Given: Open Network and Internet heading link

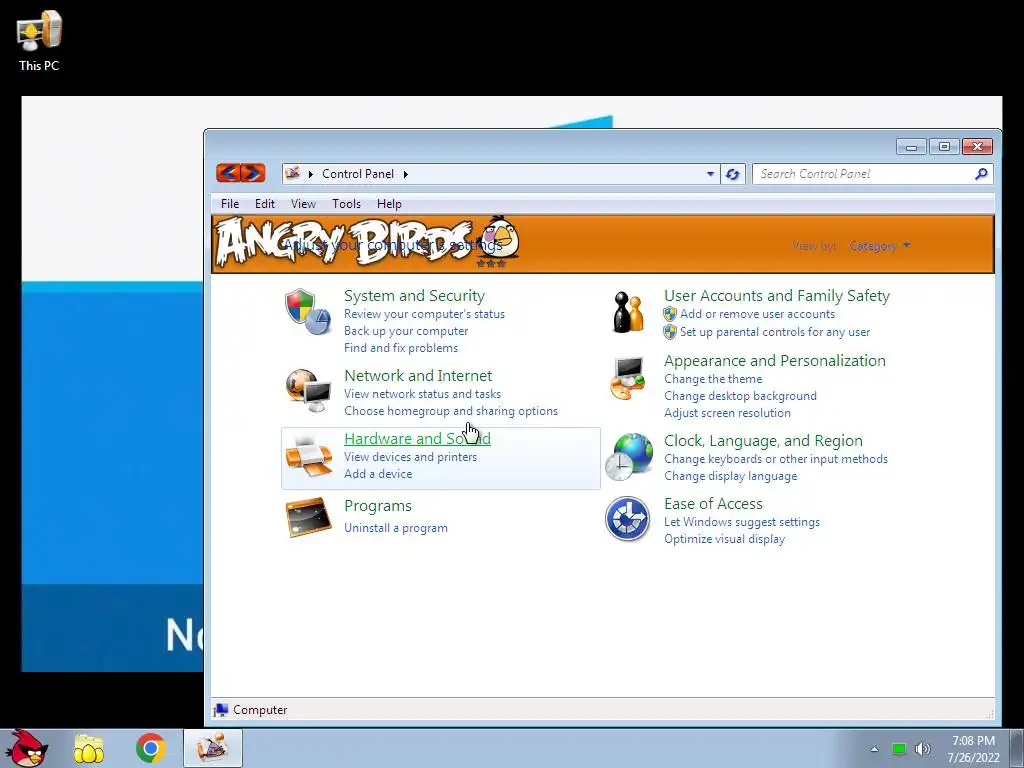Looking at the screenshot, I should pos(418,376).
